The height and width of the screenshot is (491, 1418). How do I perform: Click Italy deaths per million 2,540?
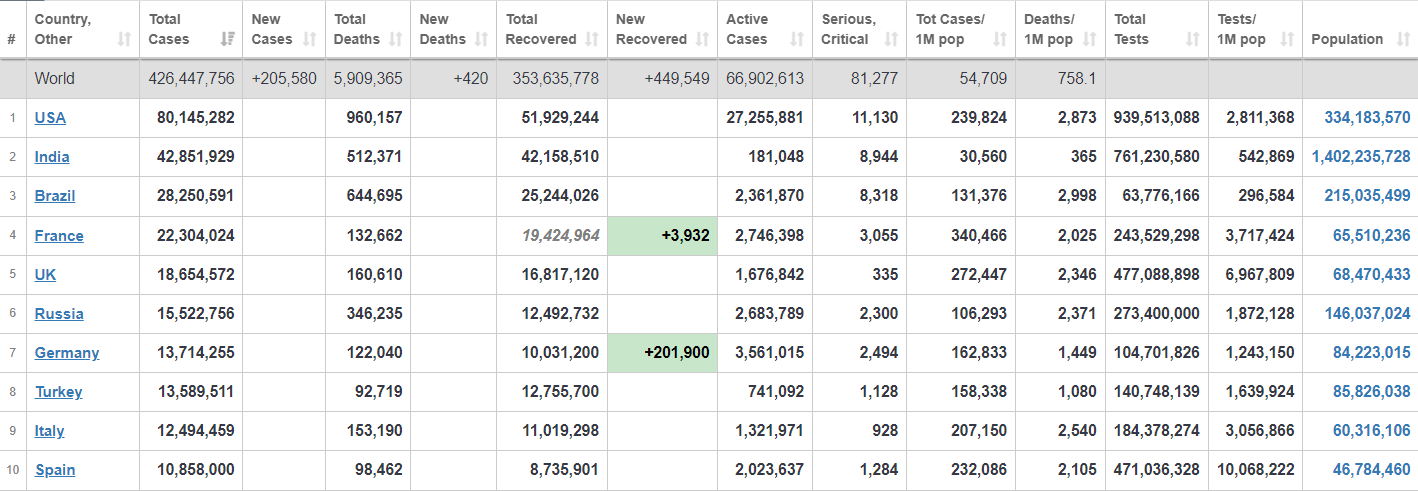click(1077, 431)
